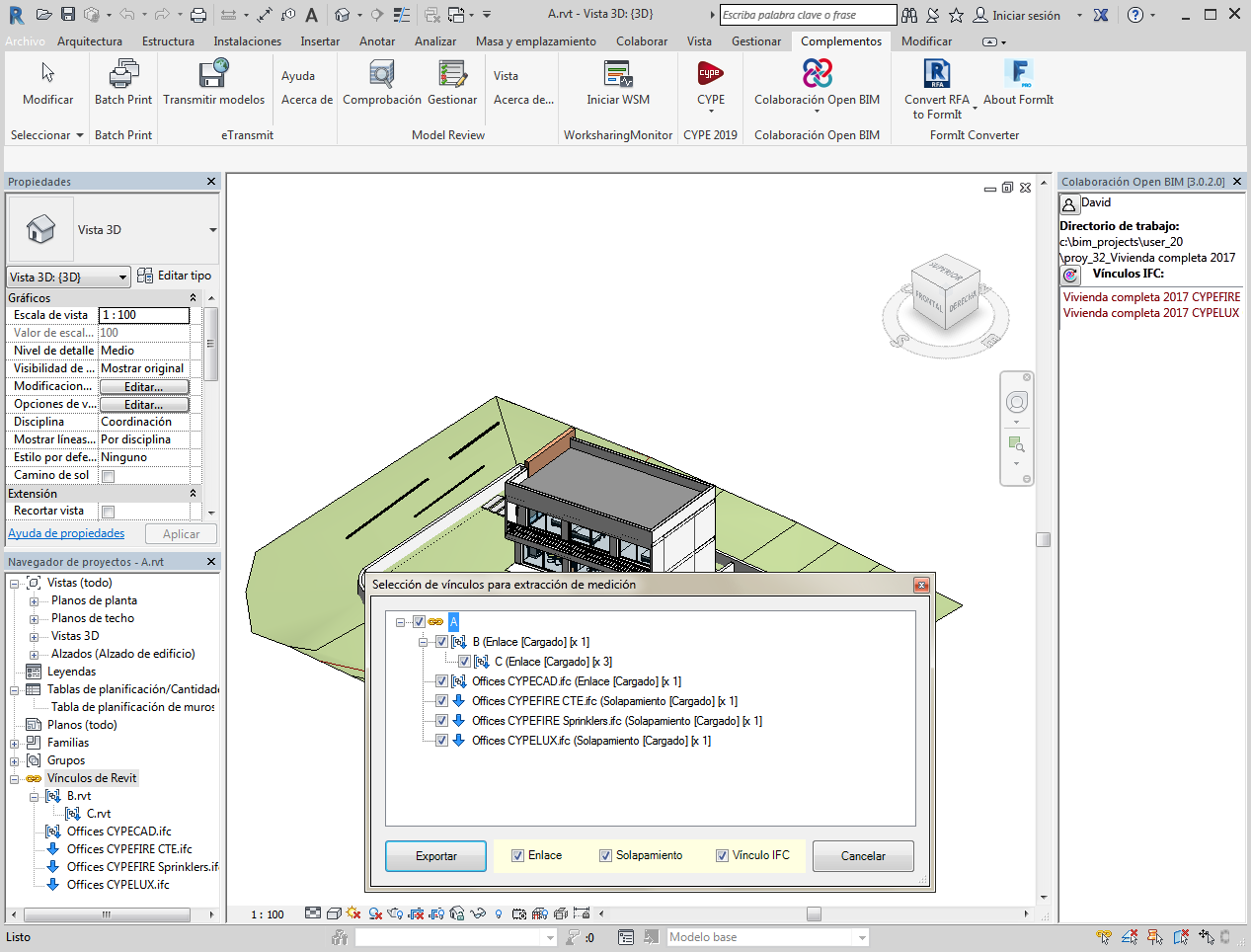The image size is (1251, 952).
Task: Click Exportar button in dialog
Action: pos(435,856)
